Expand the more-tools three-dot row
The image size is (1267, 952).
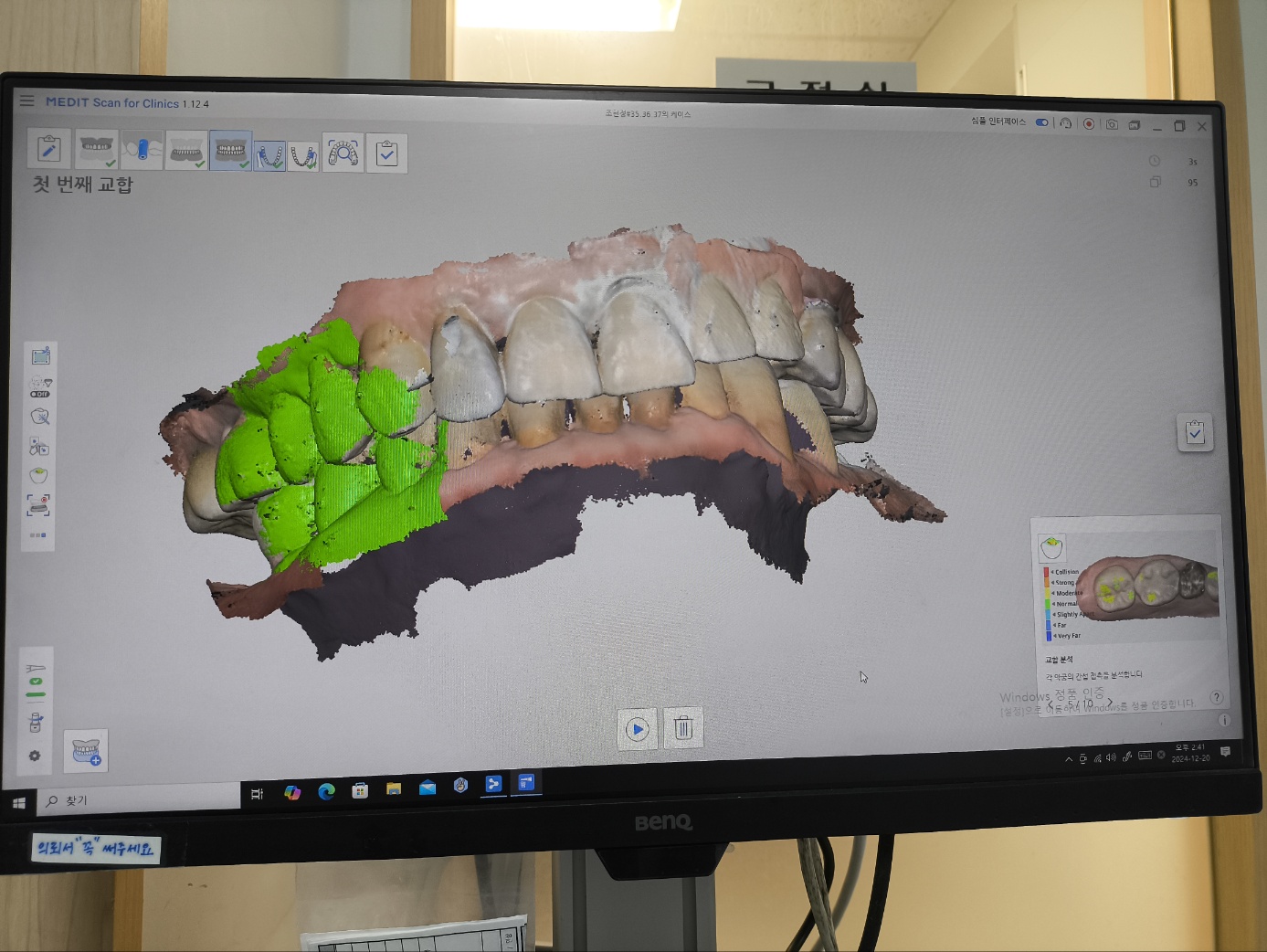click(x=37, y=535)
